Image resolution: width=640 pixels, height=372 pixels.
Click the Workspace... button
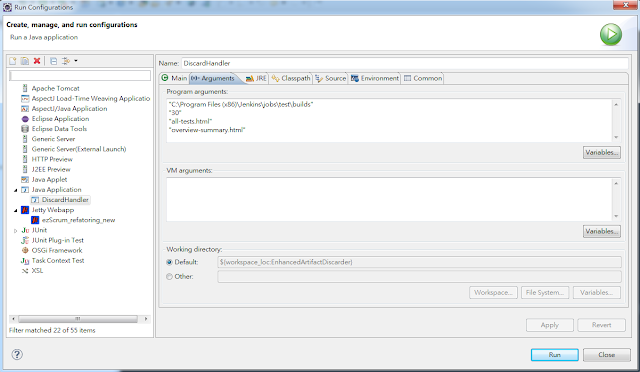pos(493,292)
